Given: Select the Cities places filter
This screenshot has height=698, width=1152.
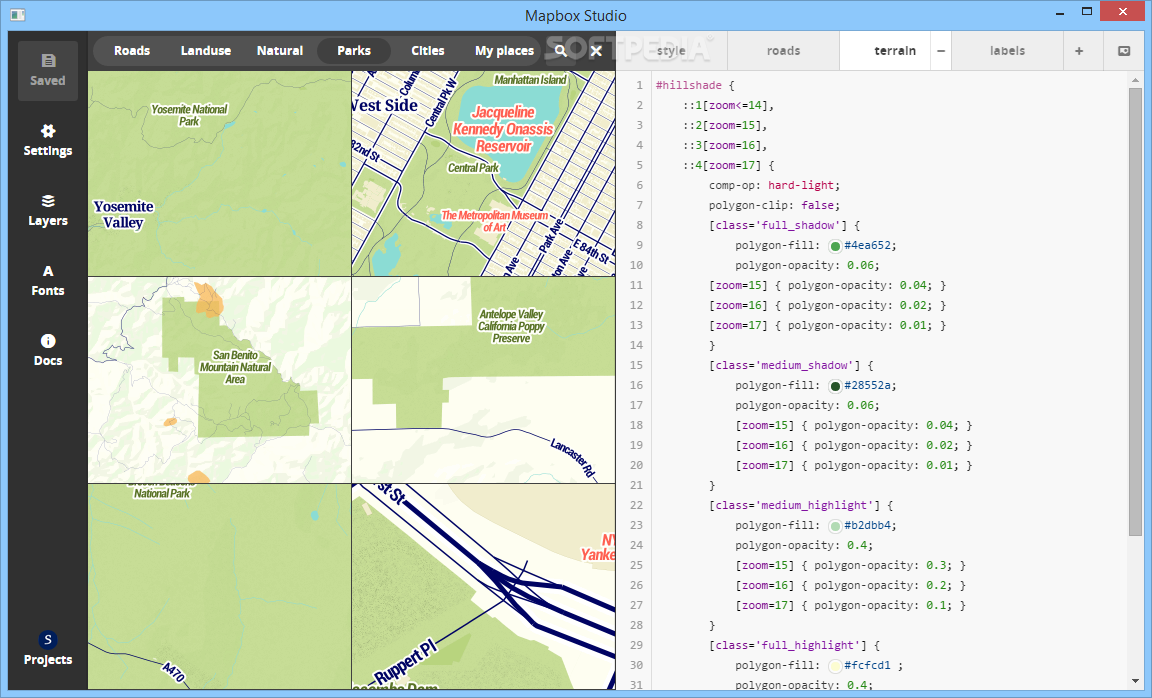Looking at the screenshot, I should pos(428,51).
